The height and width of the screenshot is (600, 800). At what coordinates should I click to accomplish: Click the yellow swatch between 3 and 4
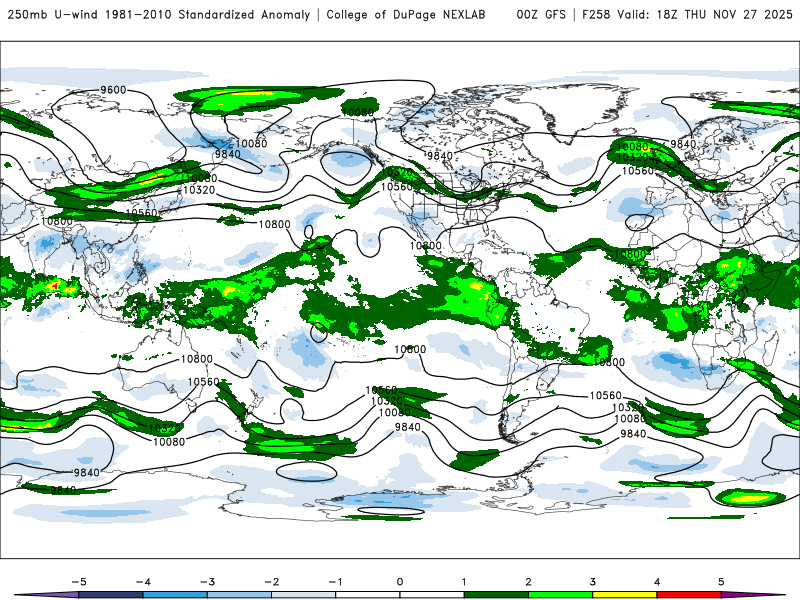[624, 595]
